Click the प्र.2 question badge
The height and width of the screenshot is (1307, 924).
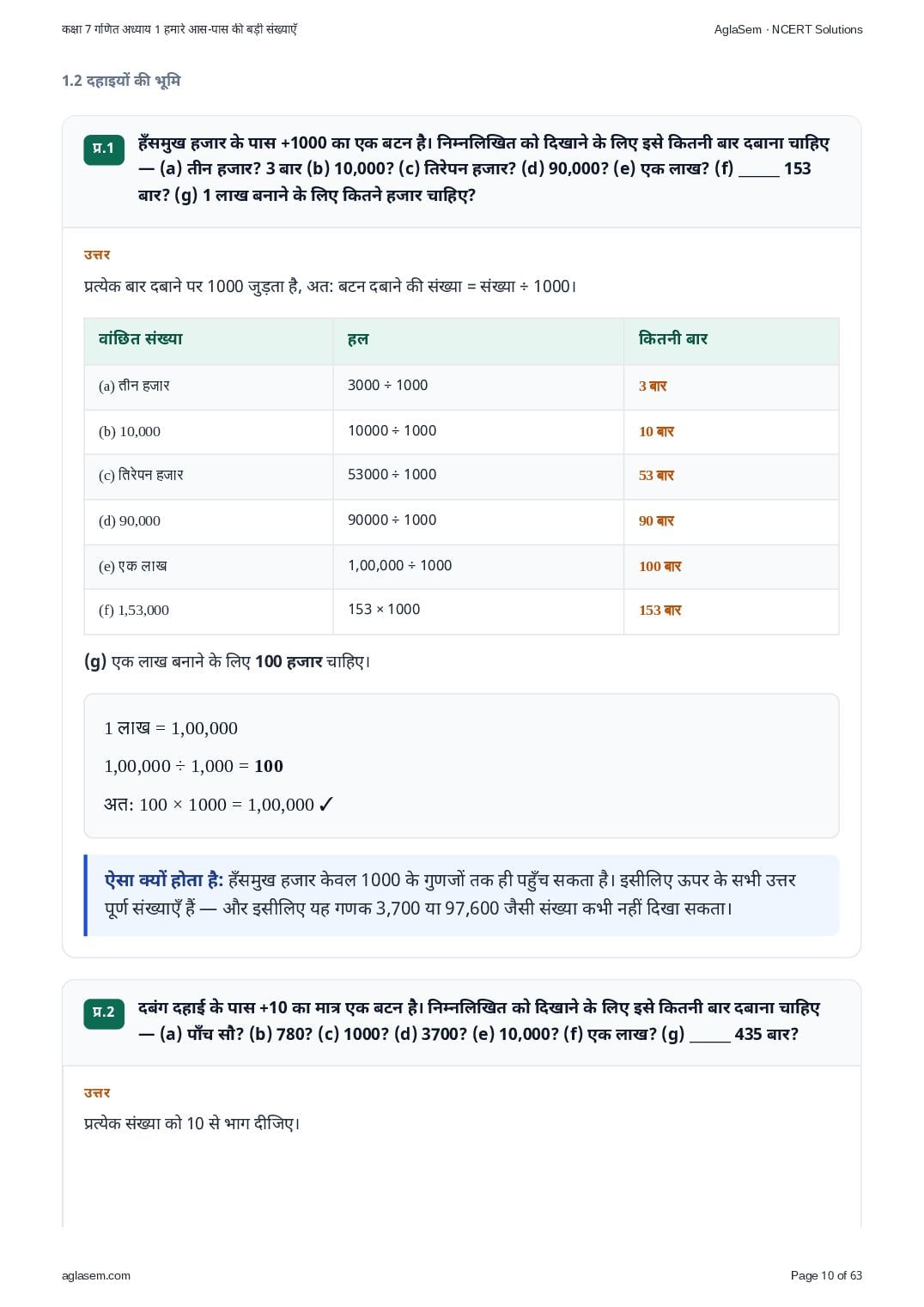[104, 1012]
